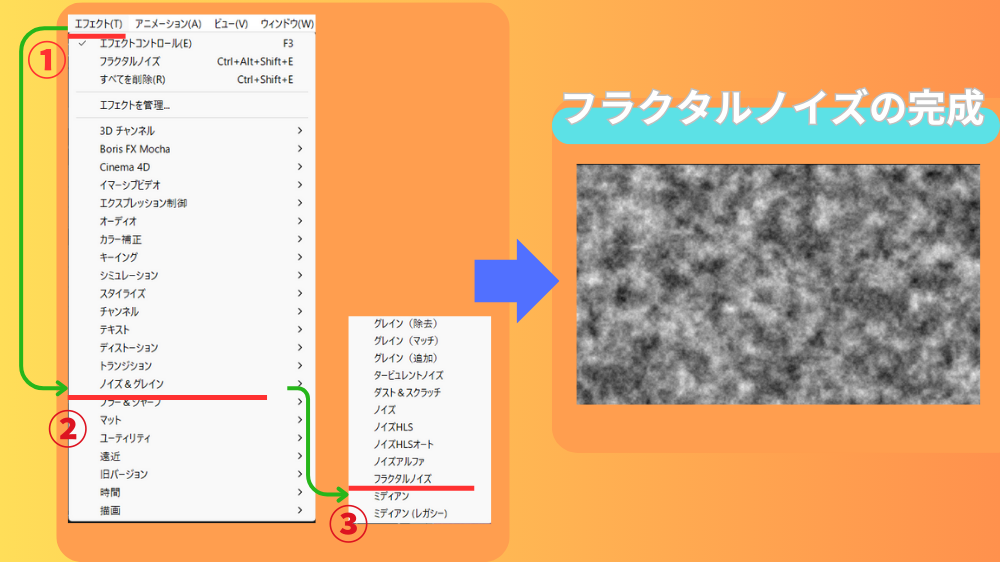The image size is (1000, 562).
Task: Toggle the checked エフェクトコントロール(E) item
Action: (x=146, y=44)
